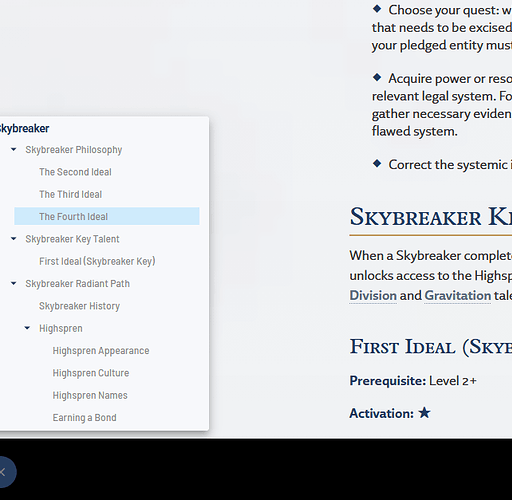512x500 pixels.
Task: Go to Skybreaker Philosophy entry
Action: 74,150
